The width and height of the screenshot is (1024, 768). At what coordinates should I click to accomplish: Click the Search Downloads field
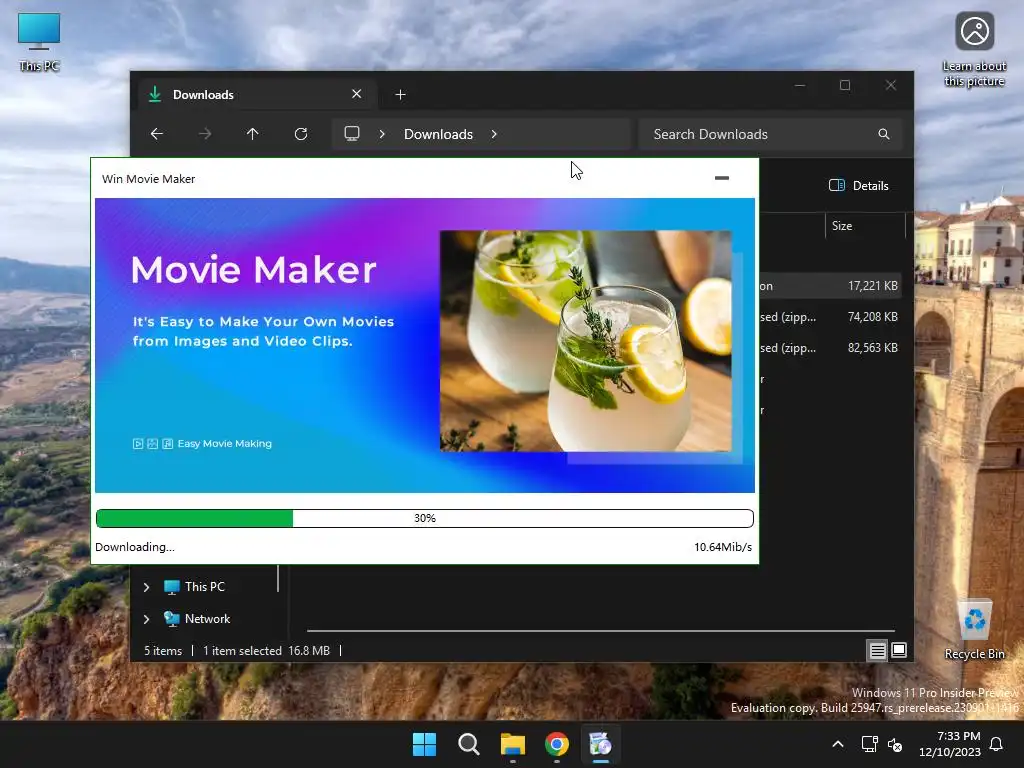tap(771, 134)
